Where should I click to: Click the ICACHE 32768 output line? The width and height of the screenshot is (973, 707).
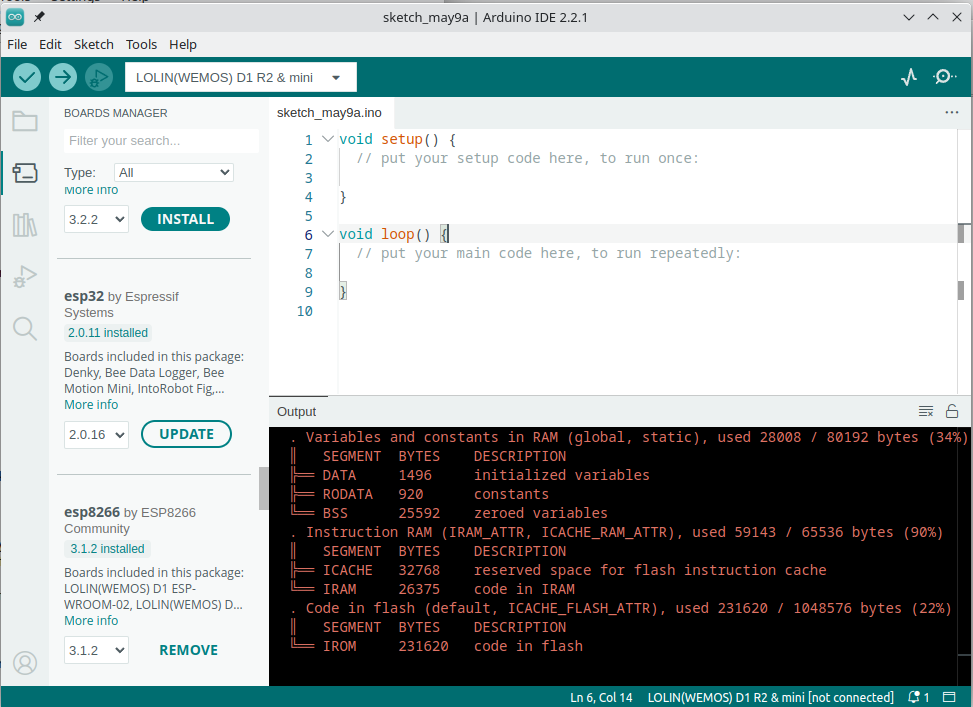click(x=558, y=570)
